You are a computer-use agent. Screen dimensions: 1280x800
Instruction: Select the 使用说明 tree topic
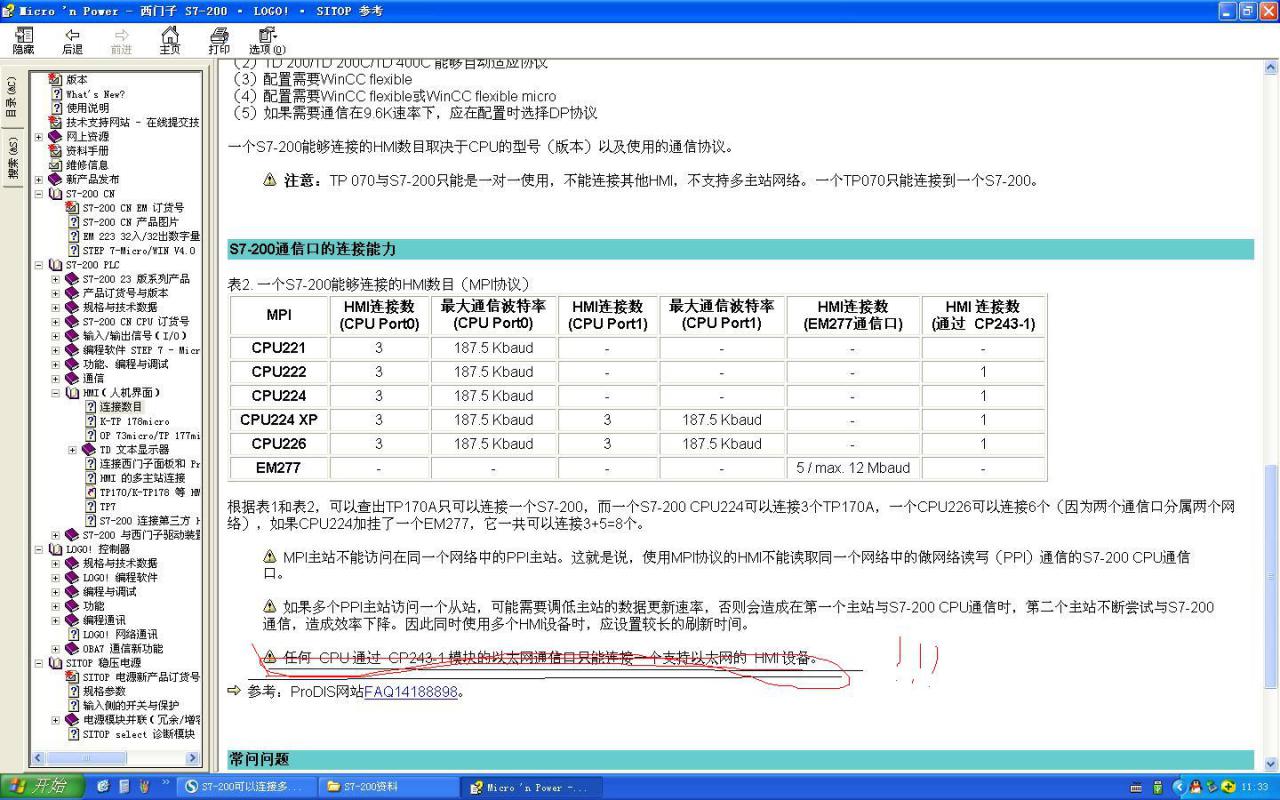tap(88, 108)
